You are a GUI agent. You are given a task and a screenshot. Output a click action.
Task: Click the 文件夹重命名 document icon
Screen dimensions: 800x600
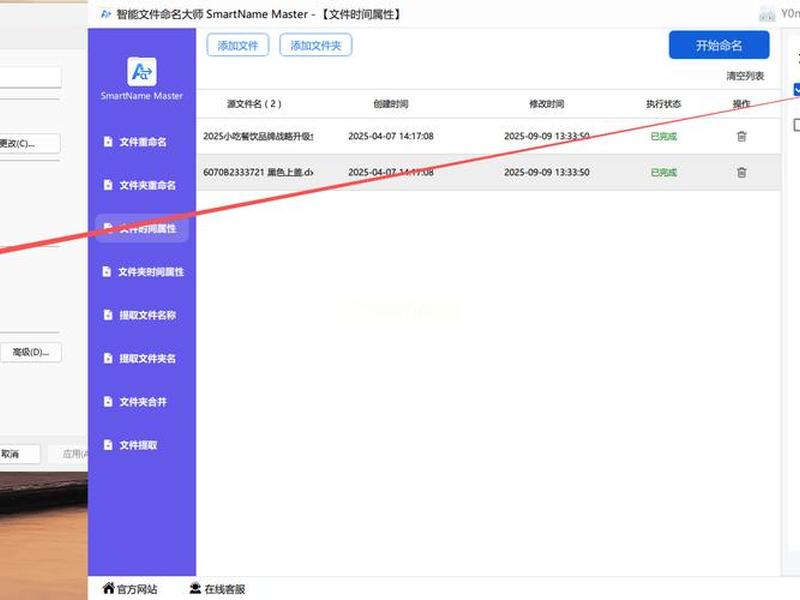pyautogui.click(x=108, y=185)
